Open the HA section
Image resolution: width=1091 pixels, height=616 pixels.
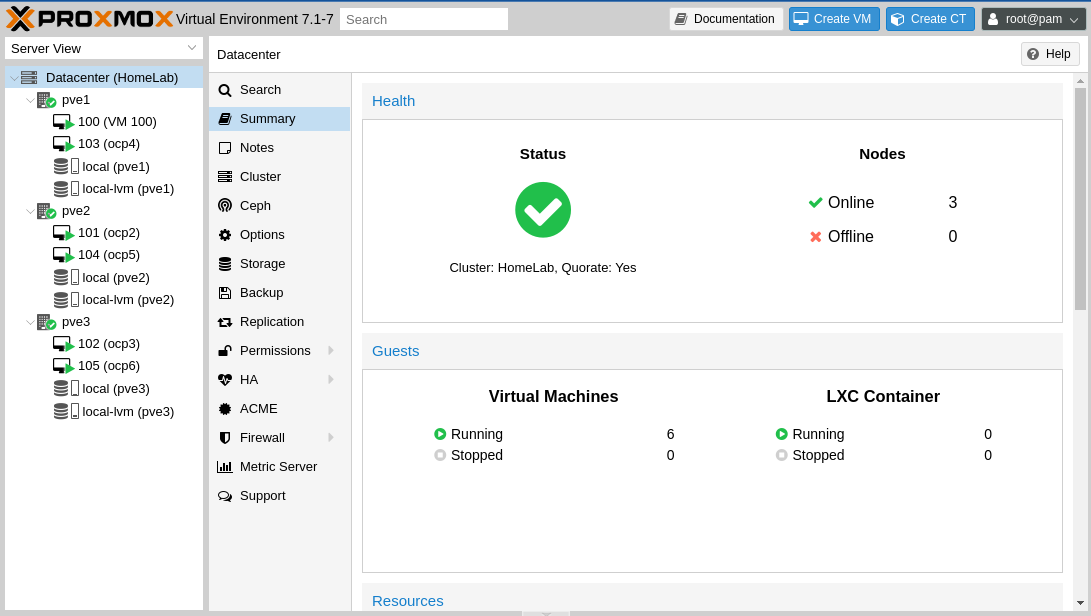[x=249, y=379]
